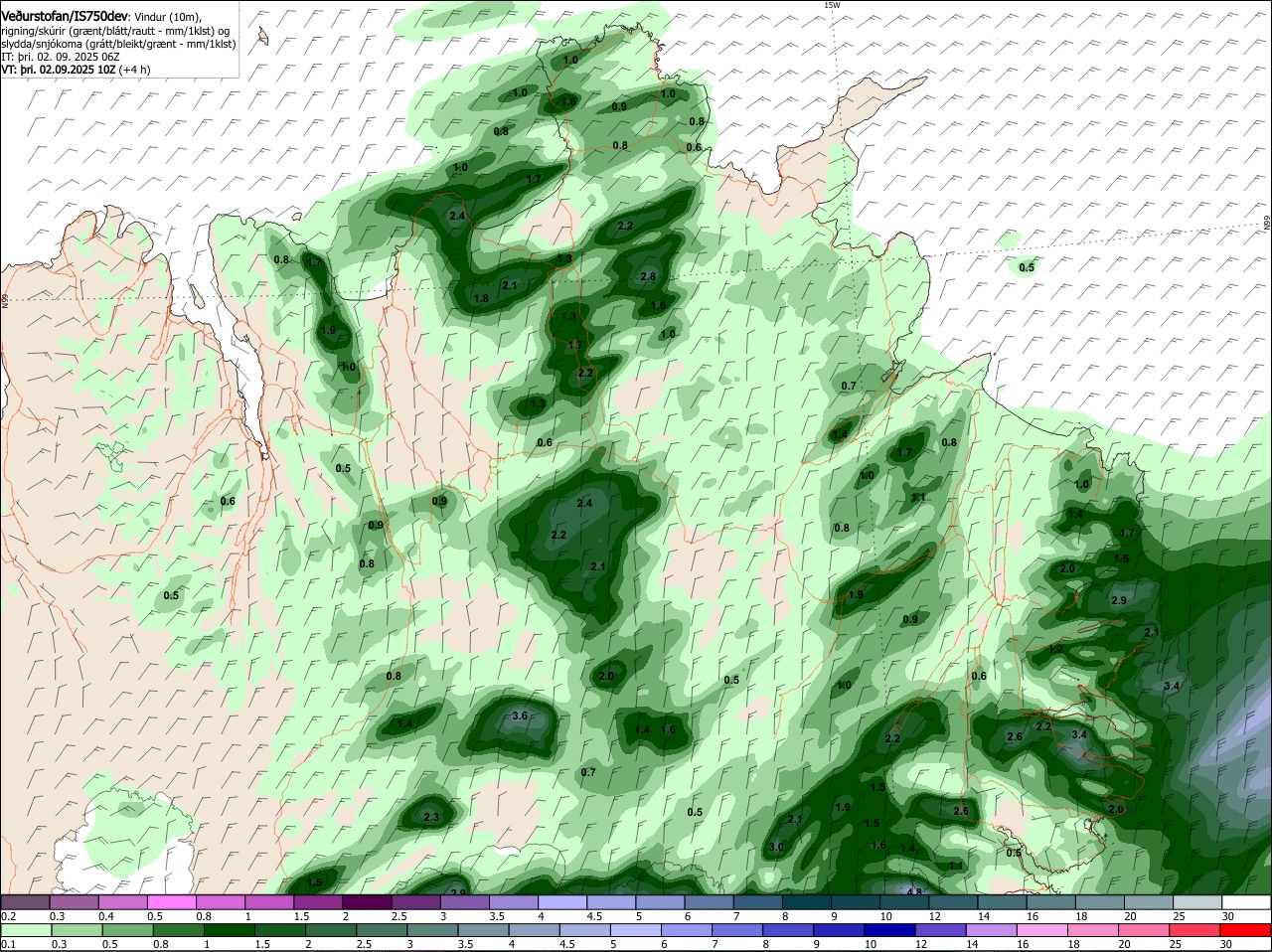Choose the 0.5 swatch in the lower rain legend row

click(x=127, y=931)
